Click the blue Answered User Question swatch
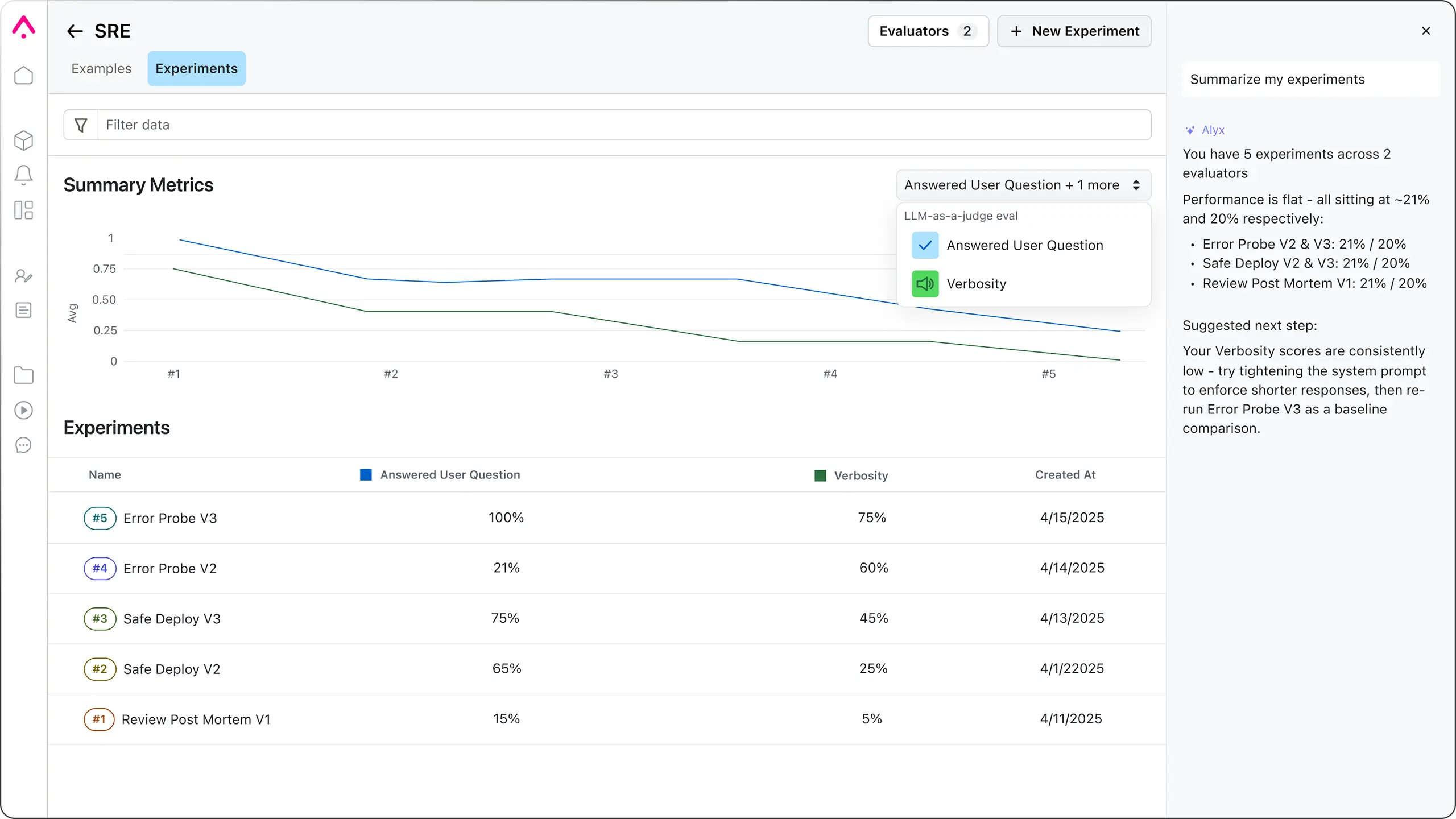 click(x=366, y=474)
